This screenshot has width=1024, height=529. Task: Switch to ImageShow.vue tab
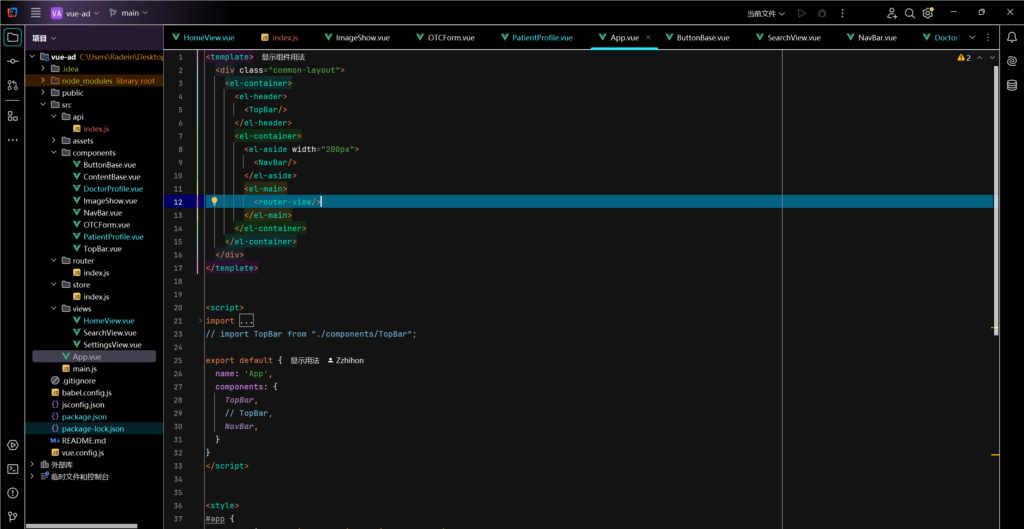pyautogui.click(x=357, y=37)
